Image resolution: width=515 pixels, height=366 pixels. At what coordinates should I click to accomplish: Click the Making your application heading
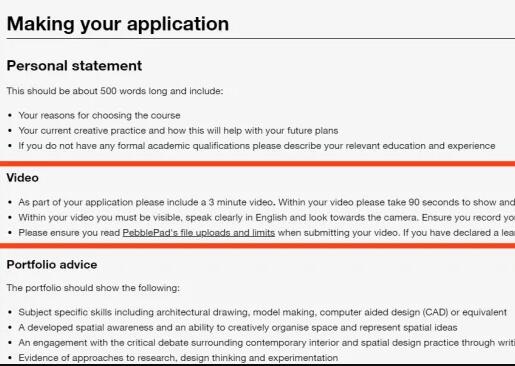tap(118, 24)
